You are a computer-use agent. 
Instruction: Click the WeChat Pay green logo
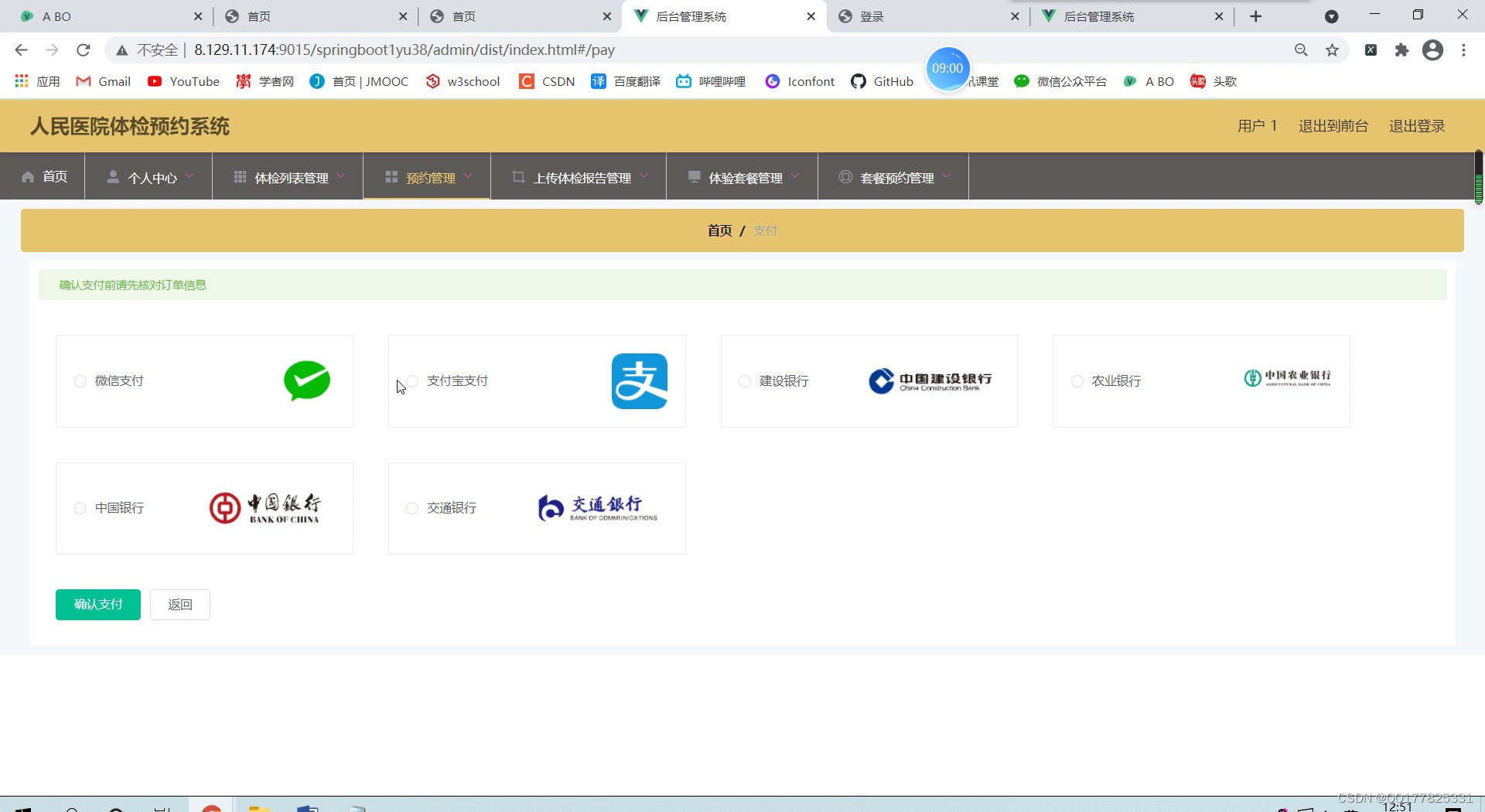coord(307,380)
